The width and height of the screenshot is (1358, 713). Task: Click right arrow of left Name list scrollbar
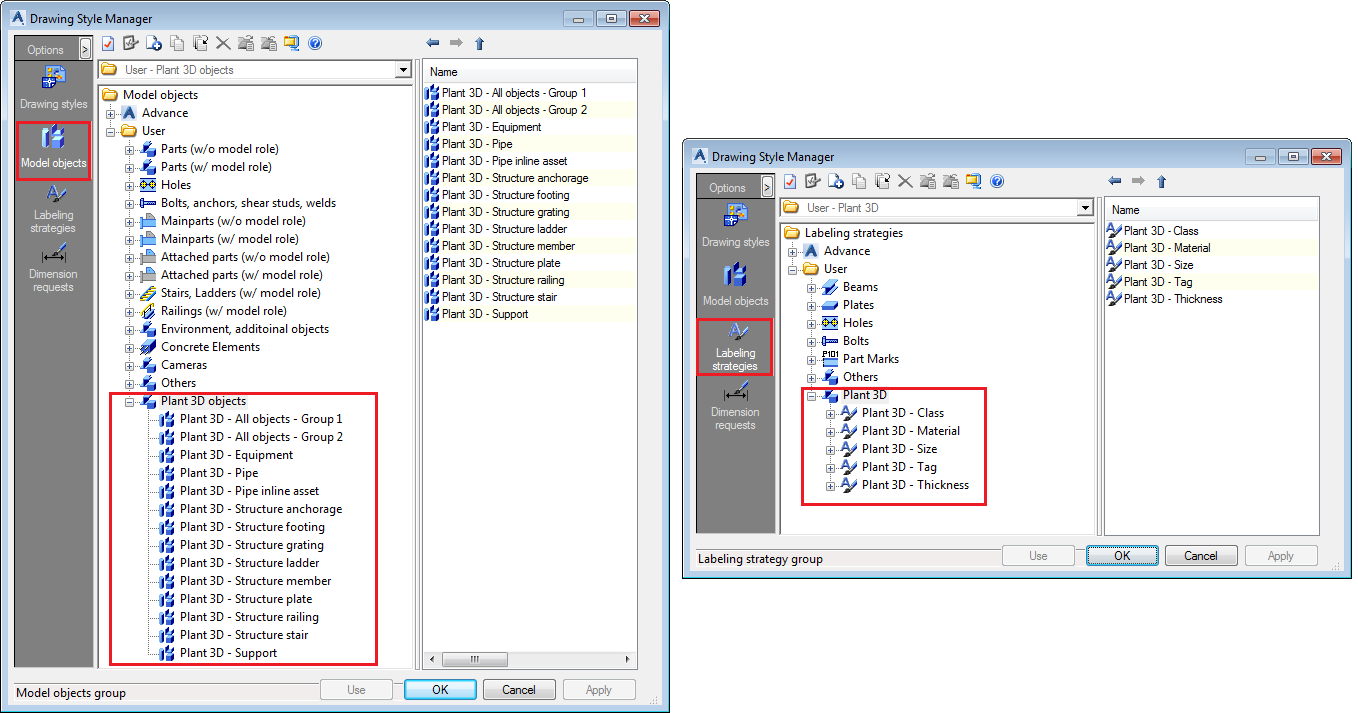coord(629,660)
